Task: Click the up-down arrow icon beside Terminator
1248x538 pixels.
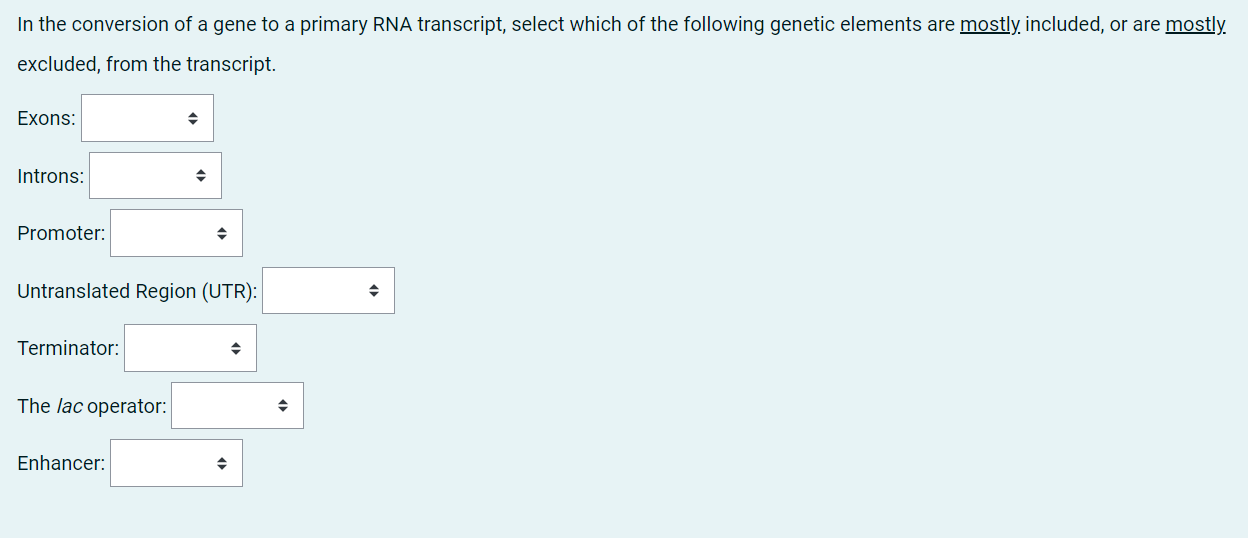Action: [x=236, y=349]
